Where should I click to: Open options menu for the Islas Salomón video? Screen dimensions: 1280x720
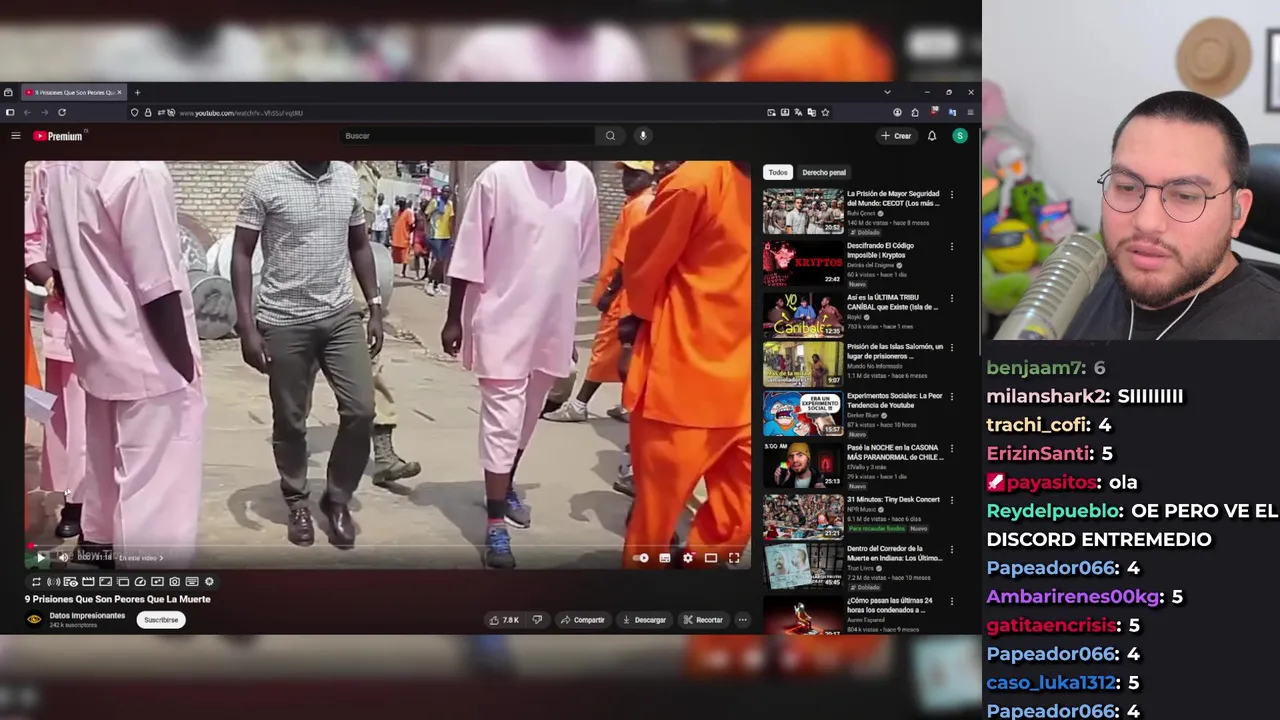(951, 348)
